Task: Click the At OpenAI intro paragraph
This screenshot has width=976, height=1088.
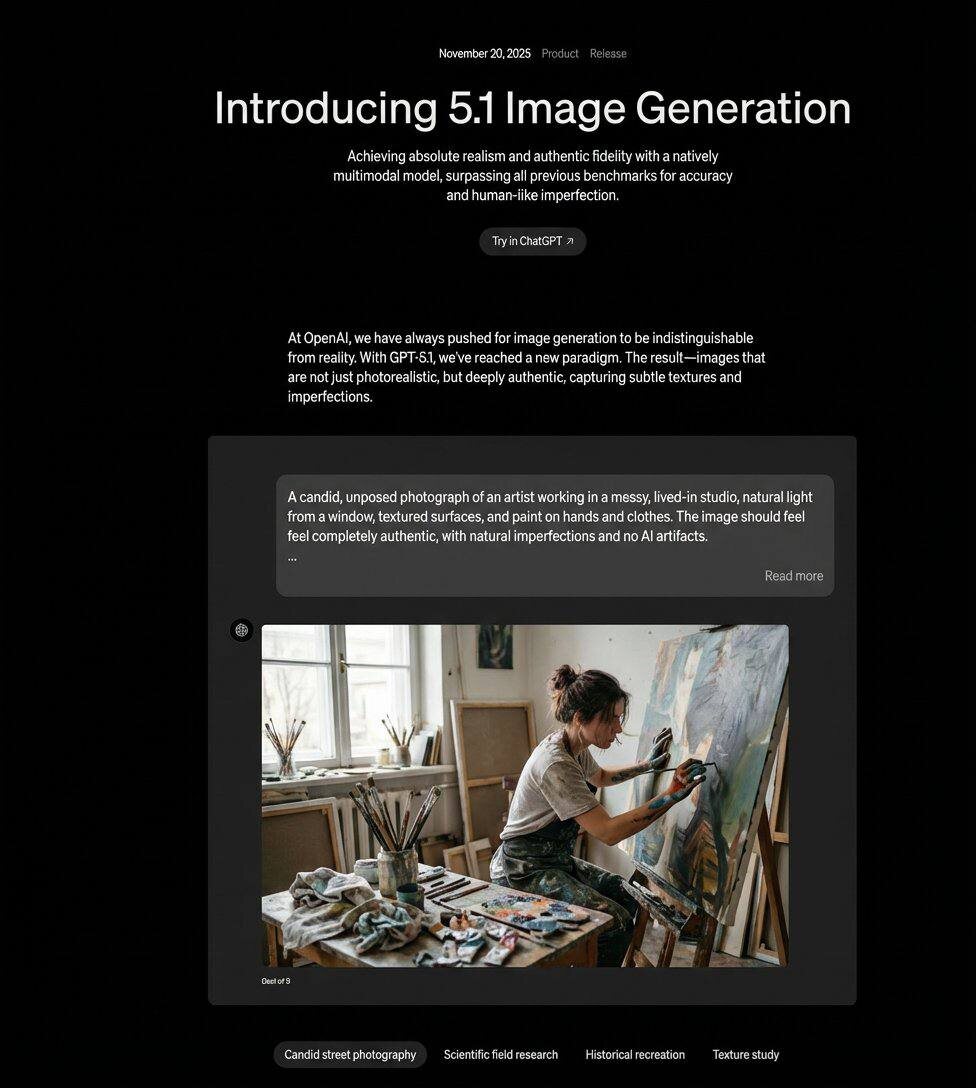Action: tap(526, 367)
